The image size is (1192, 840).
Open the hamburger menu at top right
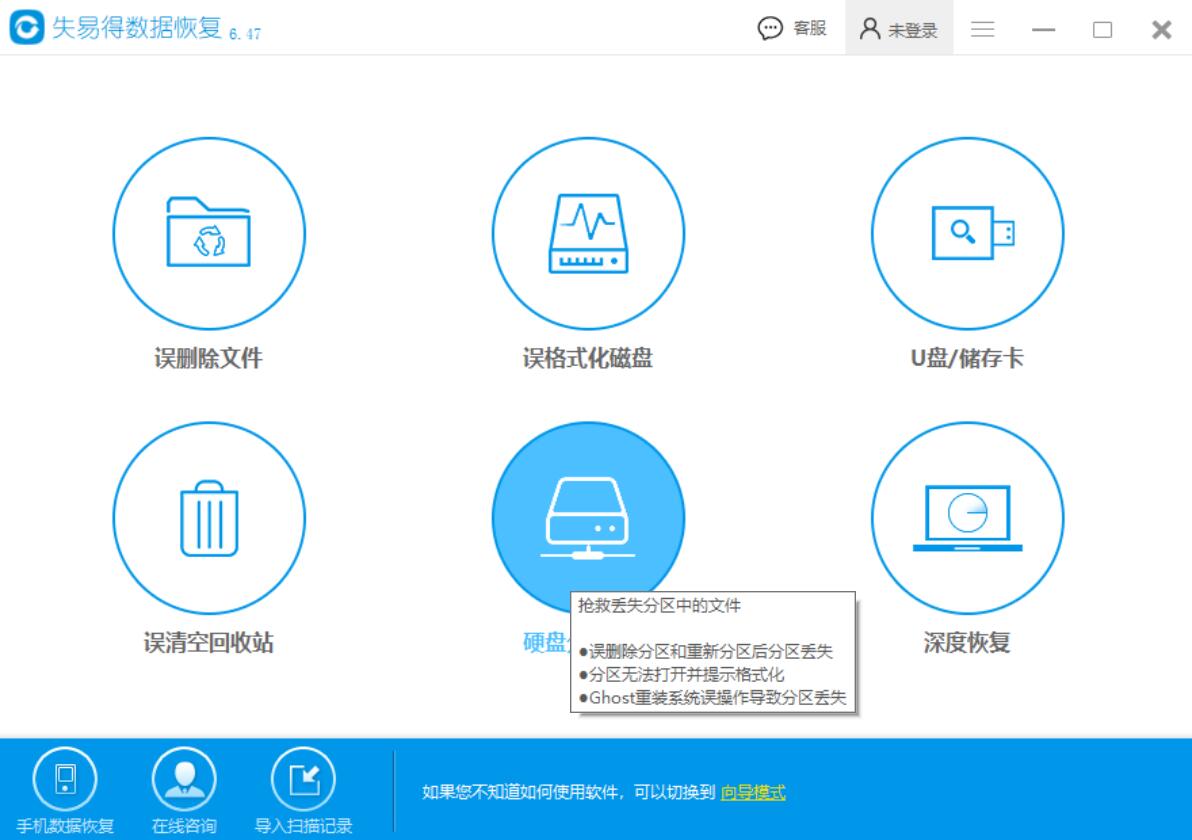pos(983,29)
